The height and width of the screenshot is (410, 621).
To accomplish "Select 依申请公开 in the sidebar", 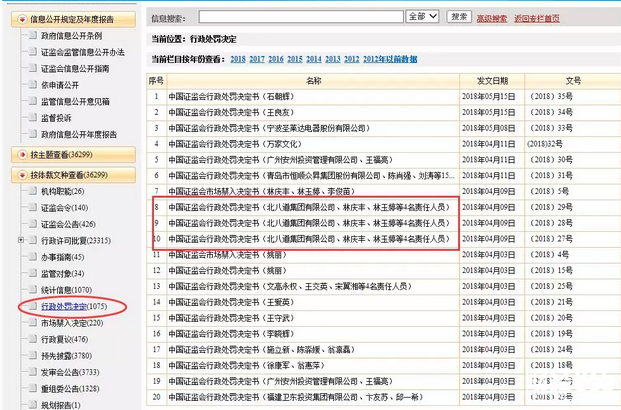I will (60, 85).
